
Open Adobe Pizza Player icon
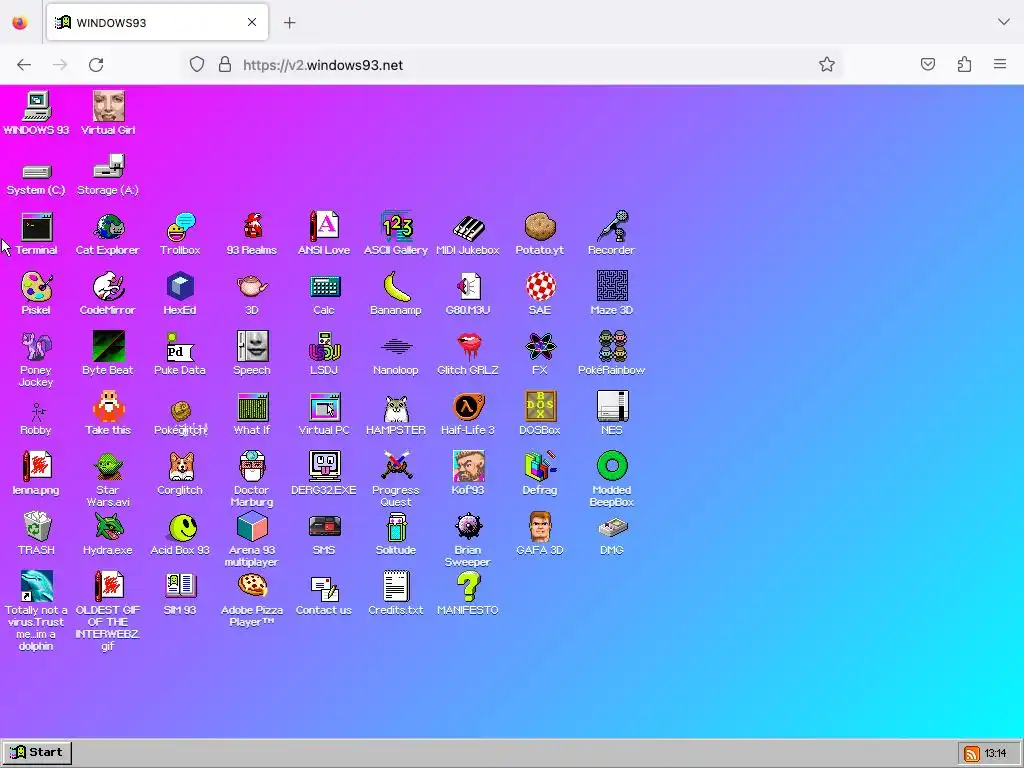252,585
